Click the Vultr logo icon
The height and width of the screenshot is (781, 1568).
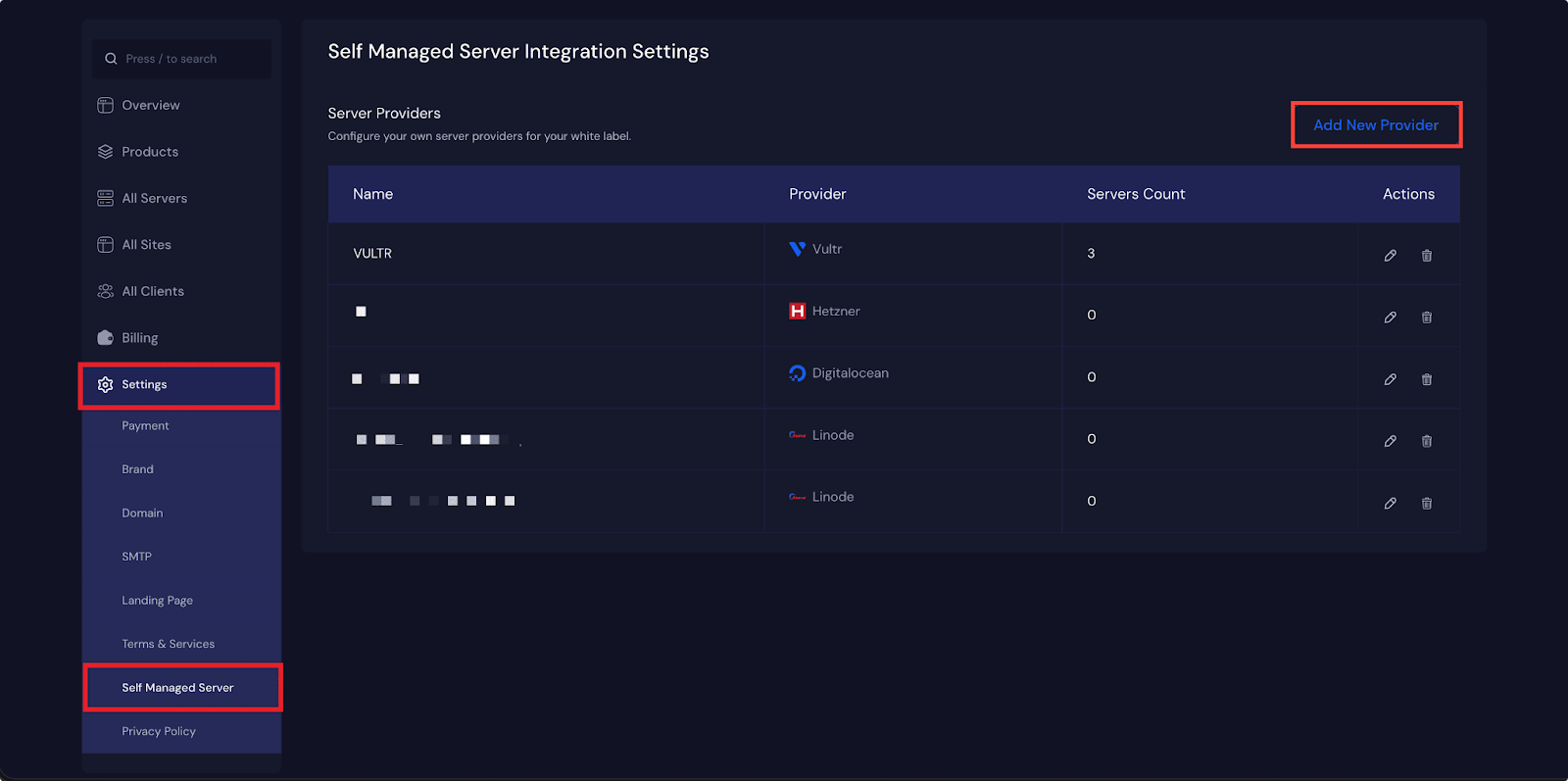click(x=797, y=249)
